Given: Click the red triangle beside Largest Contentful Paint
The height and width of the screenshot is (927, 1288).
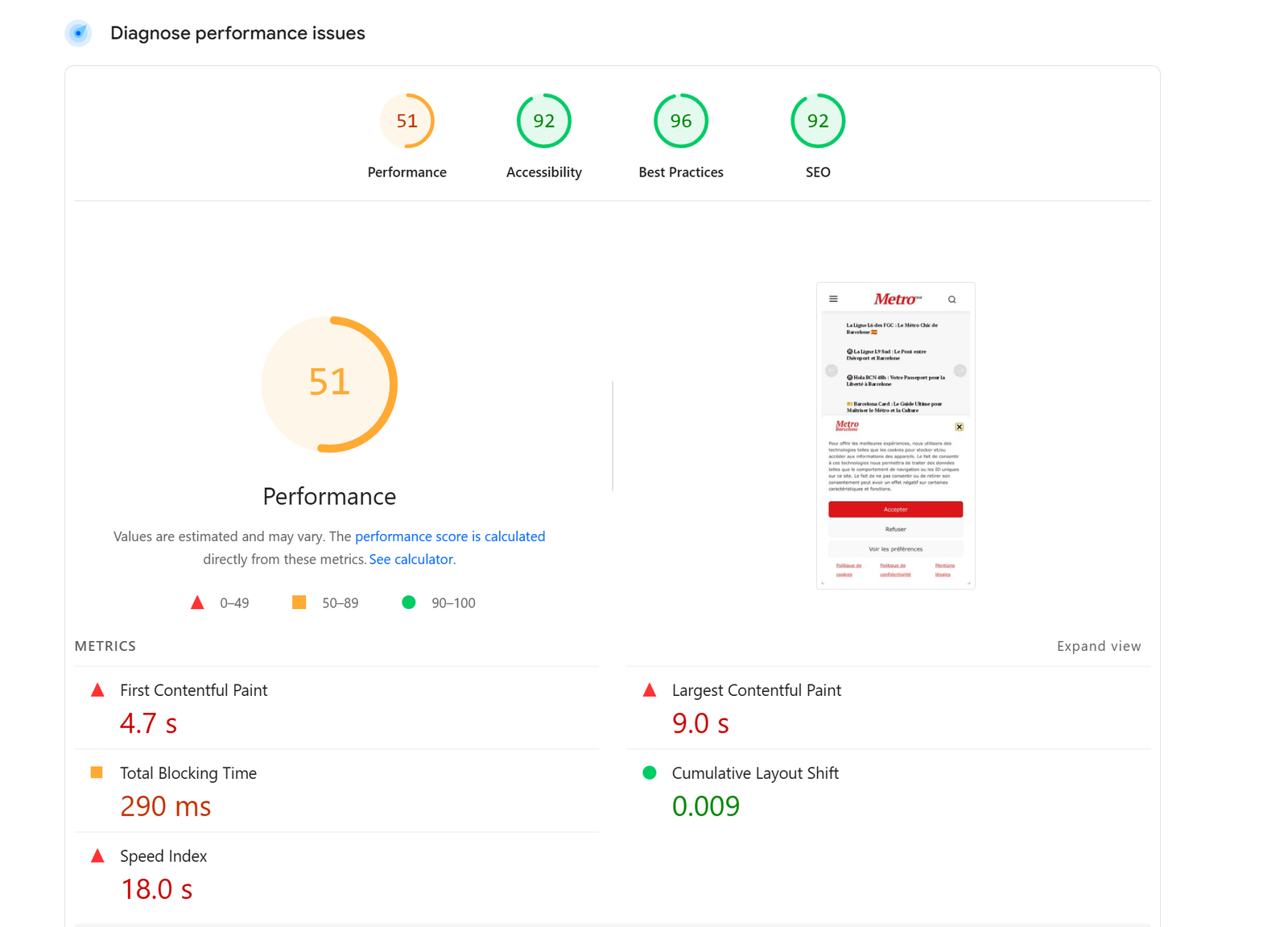Looking at the screenshot, I should tap(650, 690).
